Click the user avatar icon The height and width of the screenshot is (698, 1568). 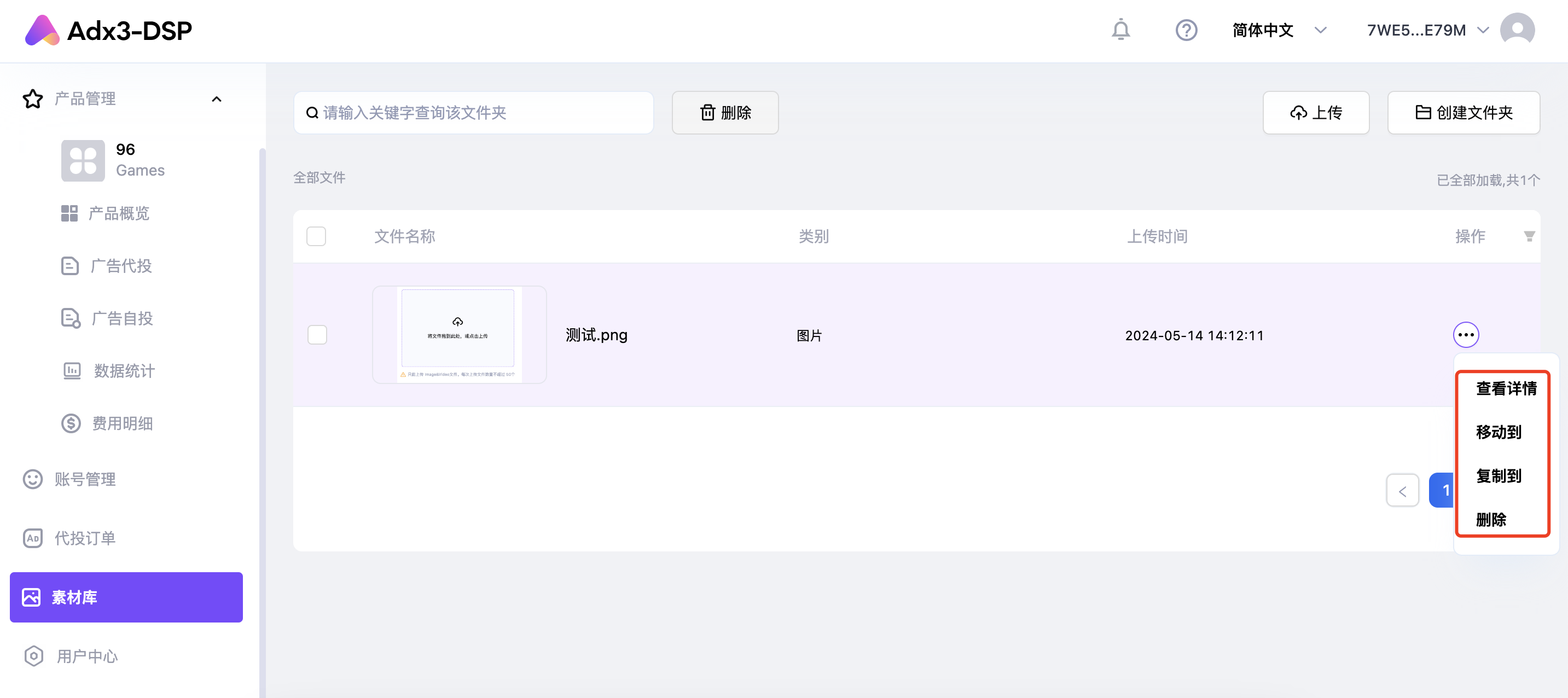pos(1517,29)
